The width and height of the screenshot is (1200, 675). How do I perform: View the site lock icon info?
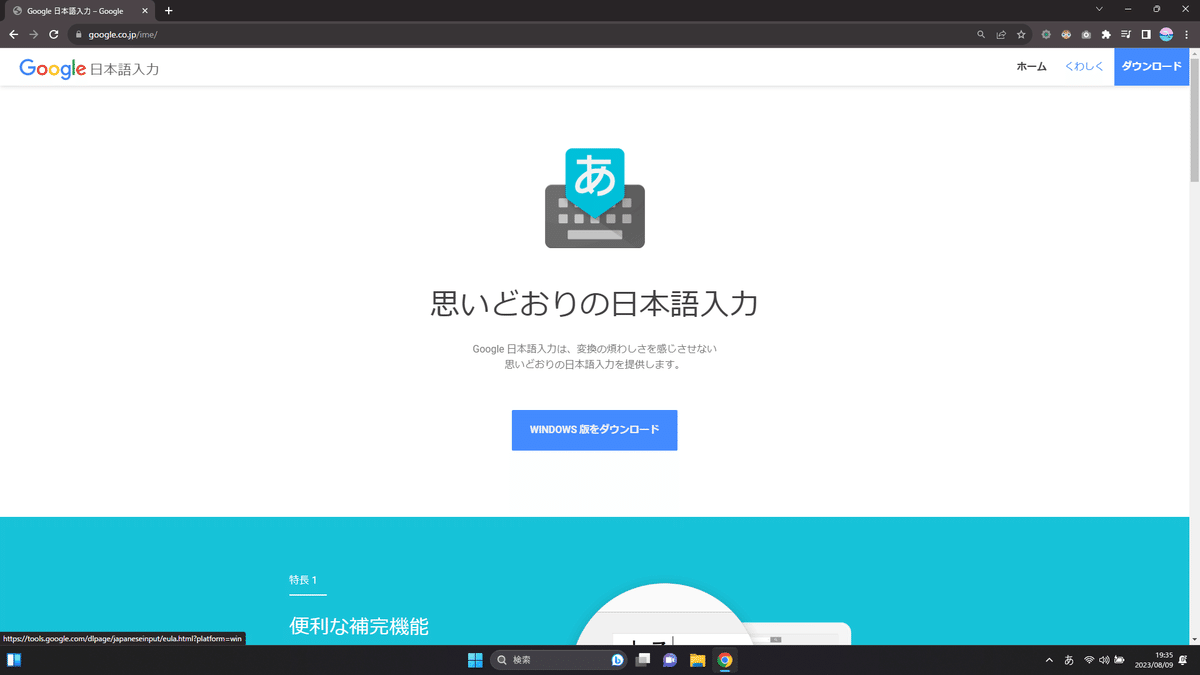(77, 34)
